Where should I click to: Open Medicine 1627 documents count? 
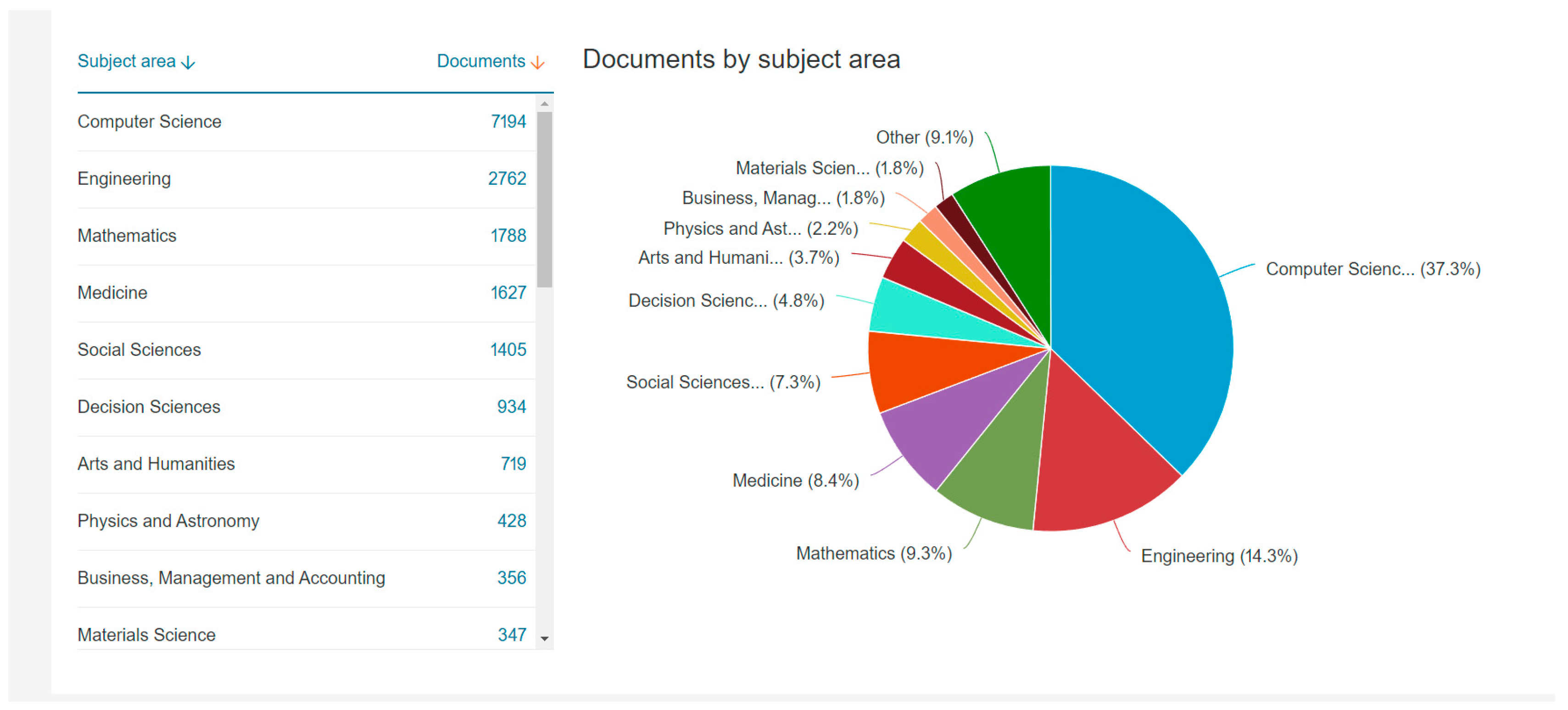pyautogui.click(x=508, y=293)
